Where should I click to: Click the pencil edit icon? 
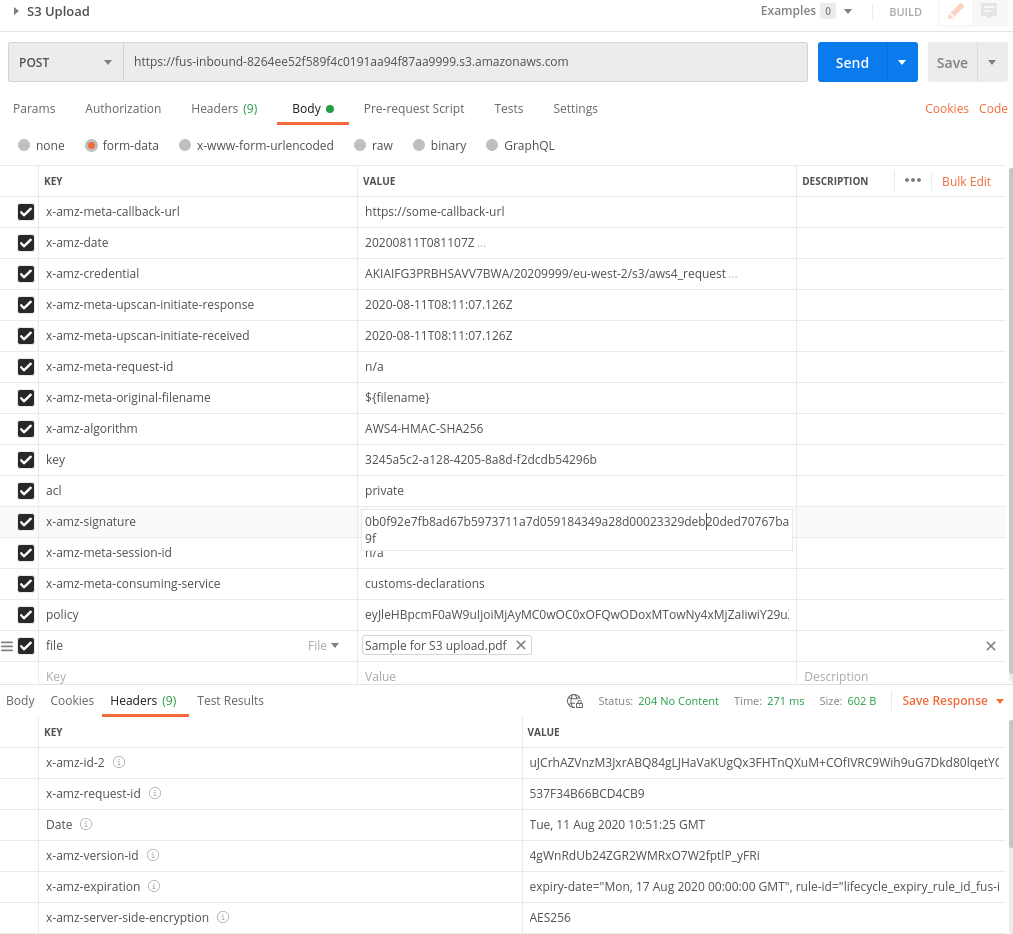(956, 11)
